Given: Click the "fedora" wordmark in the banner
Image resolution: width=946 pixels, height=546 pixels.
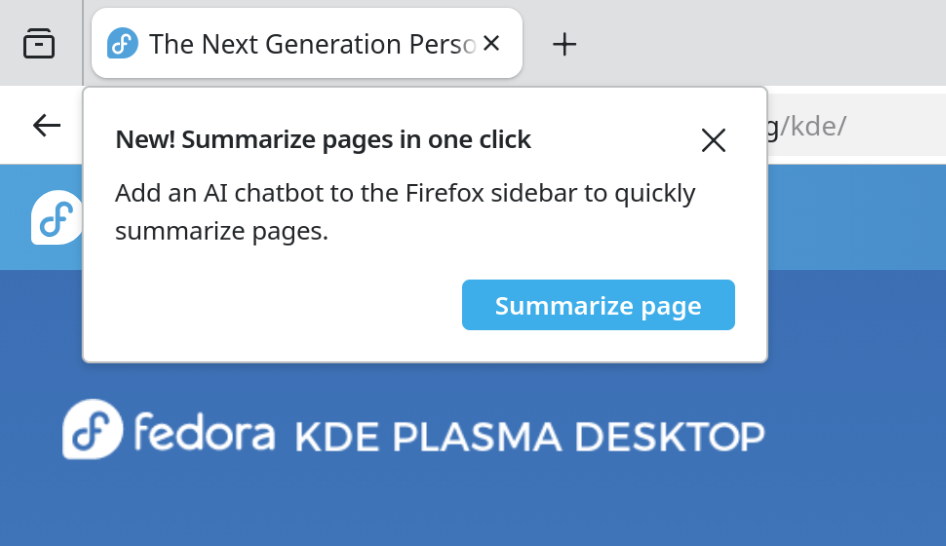Looking at the screenshot, I should (204, 434).
